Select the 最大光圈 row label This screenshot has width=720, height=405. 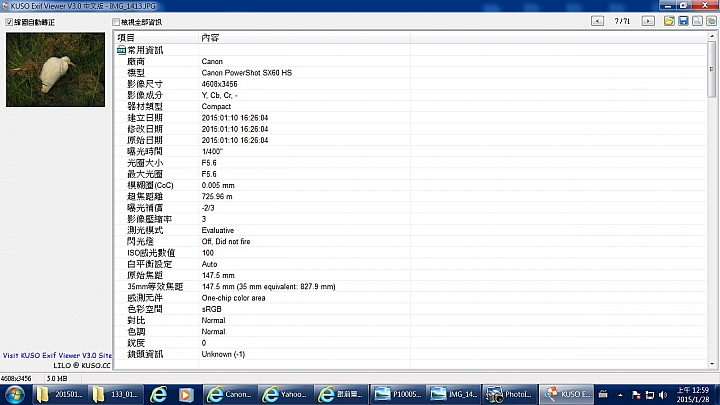pos(145,174)
